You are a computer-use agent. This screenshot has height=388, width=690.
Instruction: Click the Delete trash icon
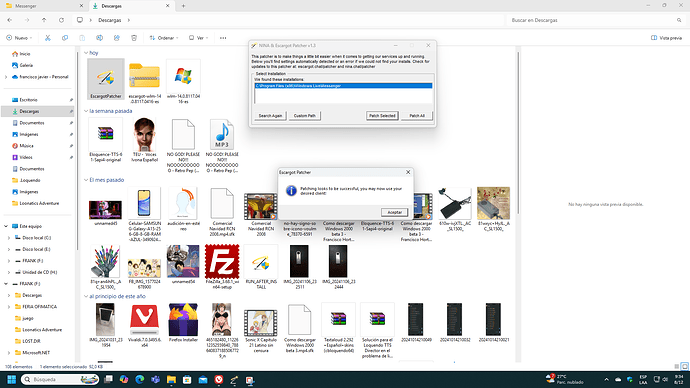click(x=134, y=38)
